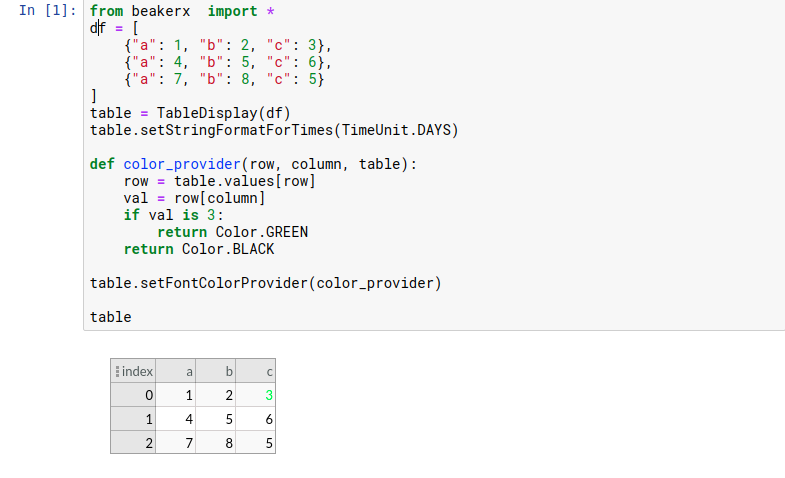This screenshot has width=785, height=478.
Task: Click the 'return Color.GREEN' line
Action: [x=233, y=232]
